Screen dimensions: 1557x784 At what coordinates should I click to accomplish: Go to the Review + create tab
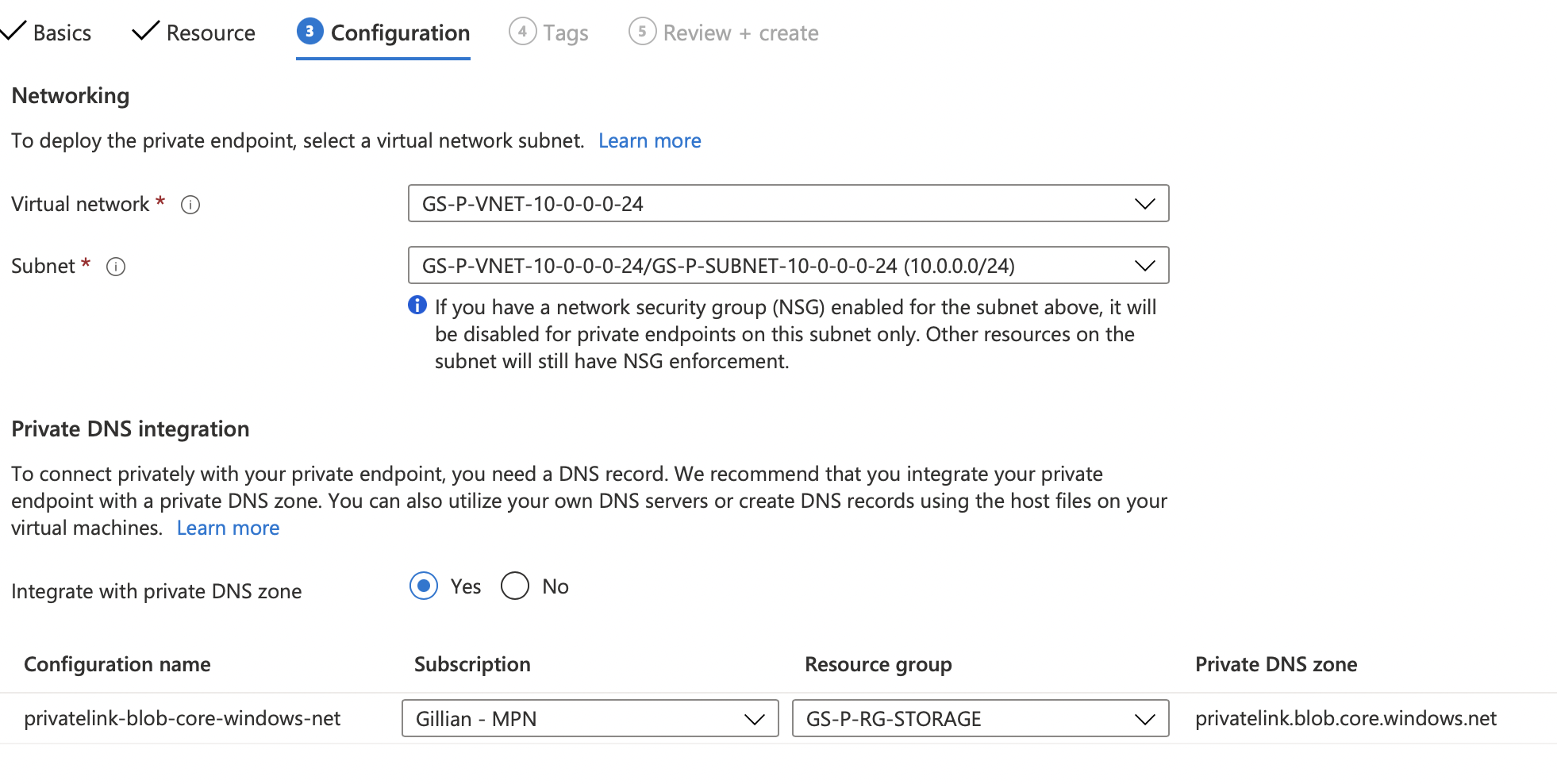740,32
